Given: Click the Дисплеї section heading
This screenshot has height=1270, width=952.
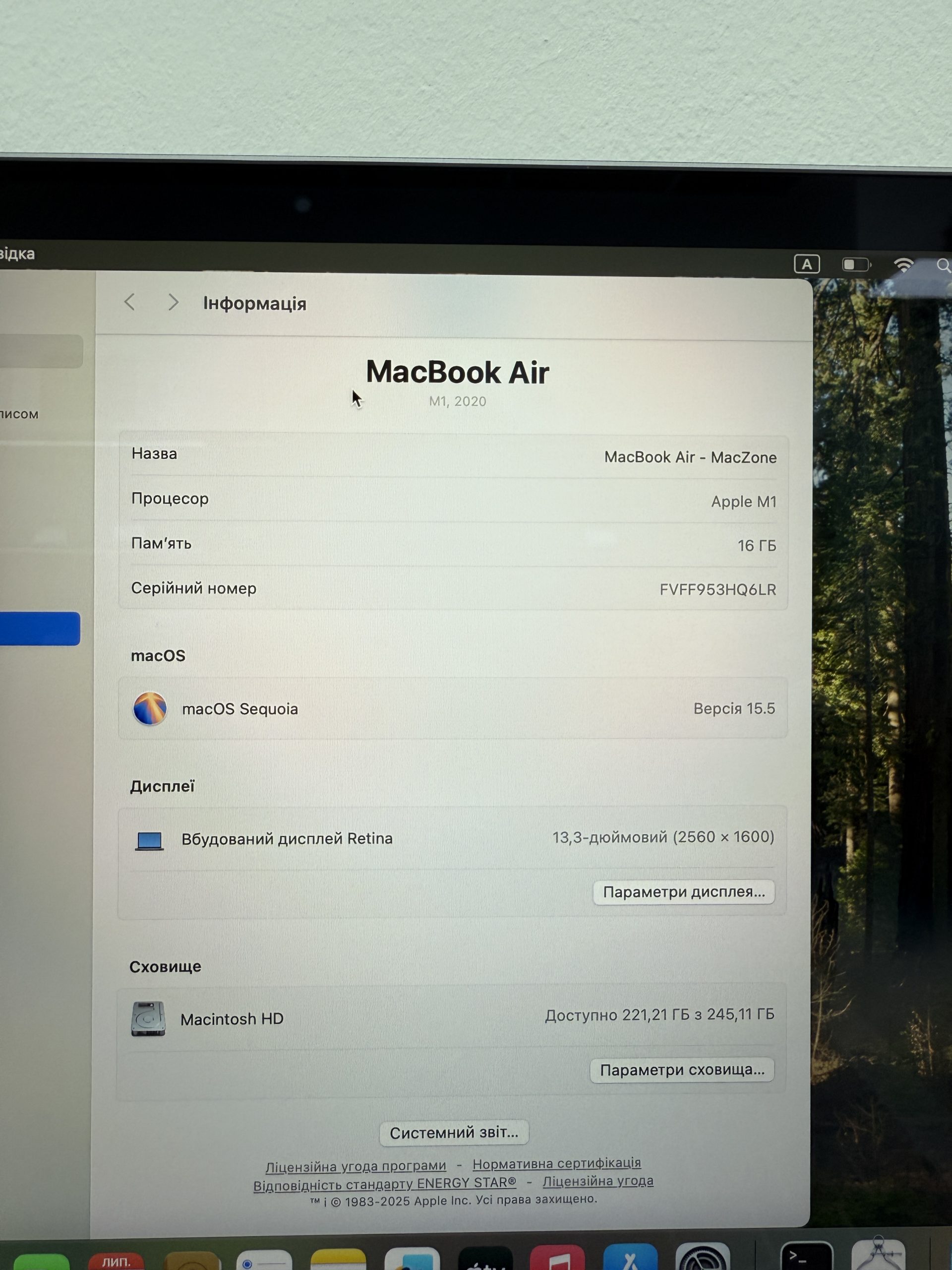Looking at the screenshot, I should tap(163, 787).
